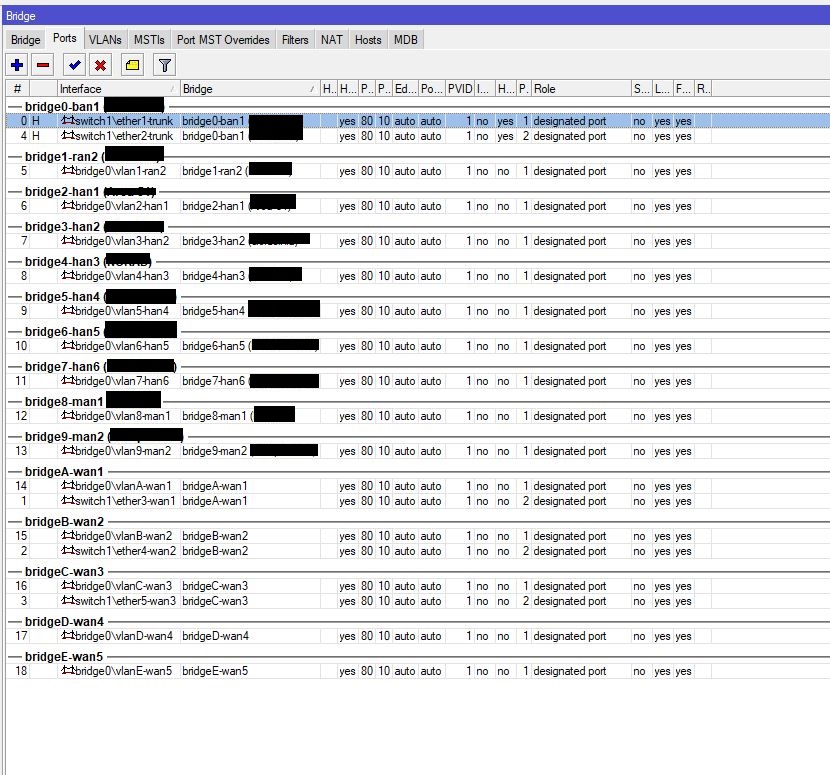The width and height of the screenshot is (830, 775).
Task: Click port icon of bridge0\vlan6-han5
Action: tap(68, 345)
